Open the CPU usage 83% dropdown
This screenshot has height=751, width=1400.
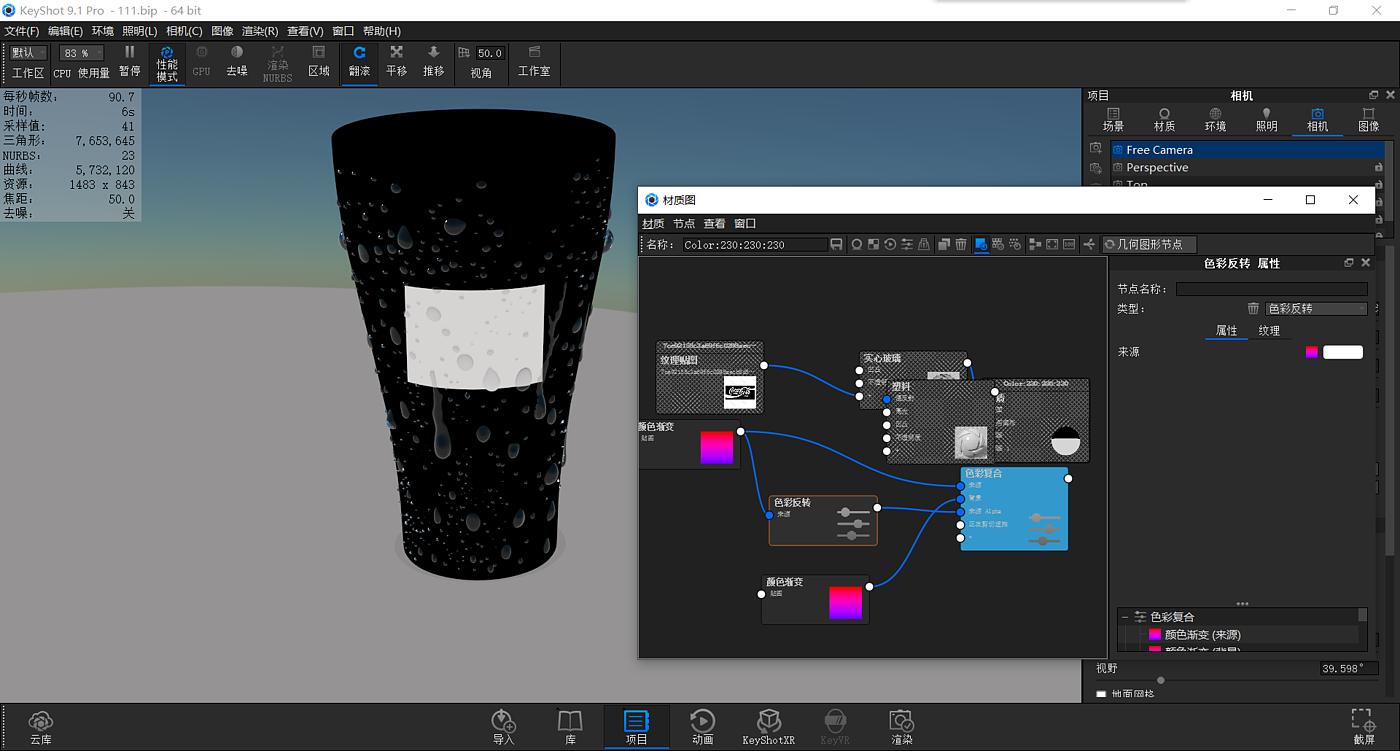81,53
